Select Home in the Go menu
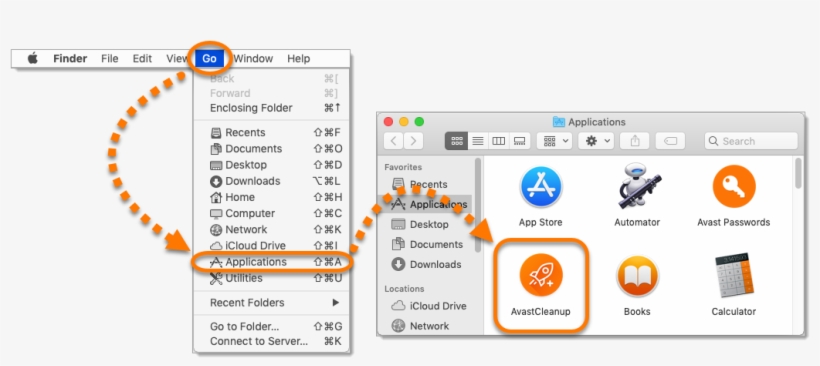The image size is (820, 366). coord(271,197)
